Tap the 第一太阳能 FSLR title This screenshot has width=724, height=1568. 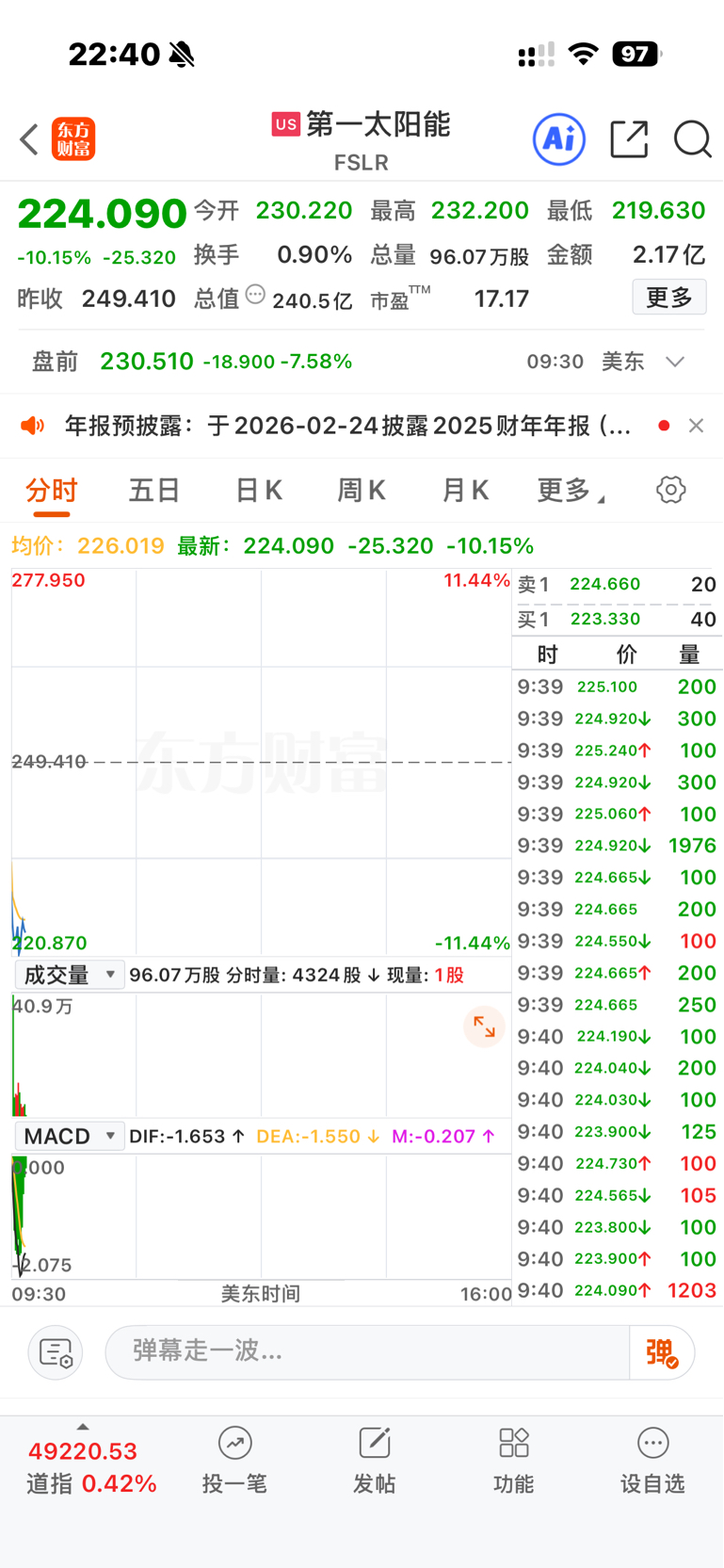[362, 139]
